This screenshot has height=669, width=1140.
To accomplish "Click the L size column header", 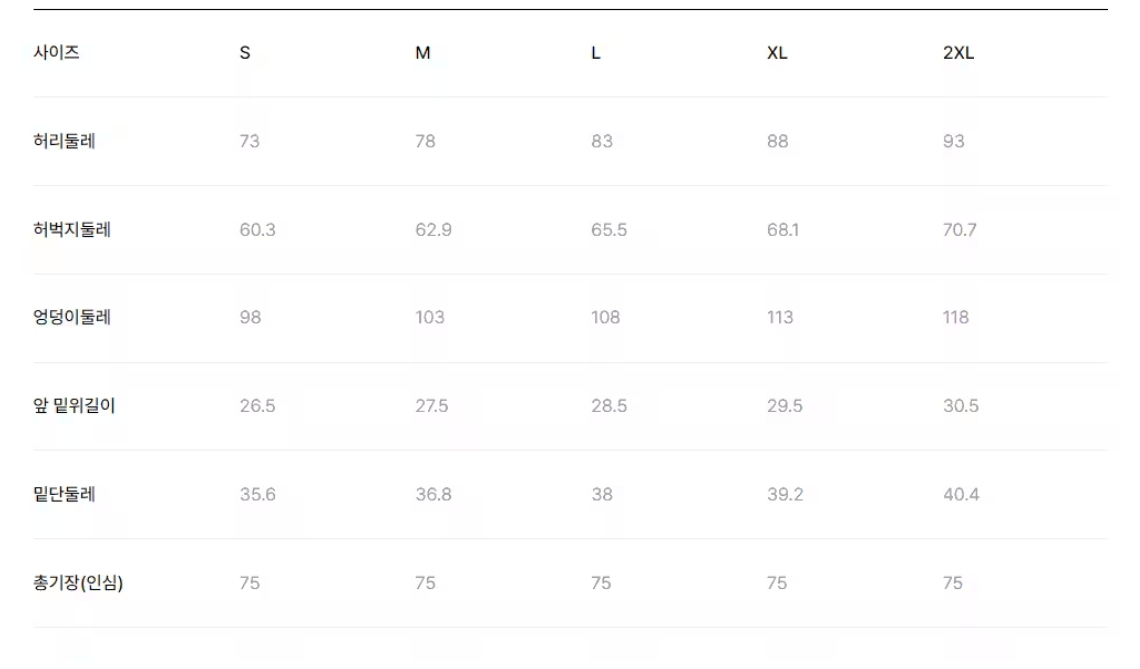I will point(595,53).
